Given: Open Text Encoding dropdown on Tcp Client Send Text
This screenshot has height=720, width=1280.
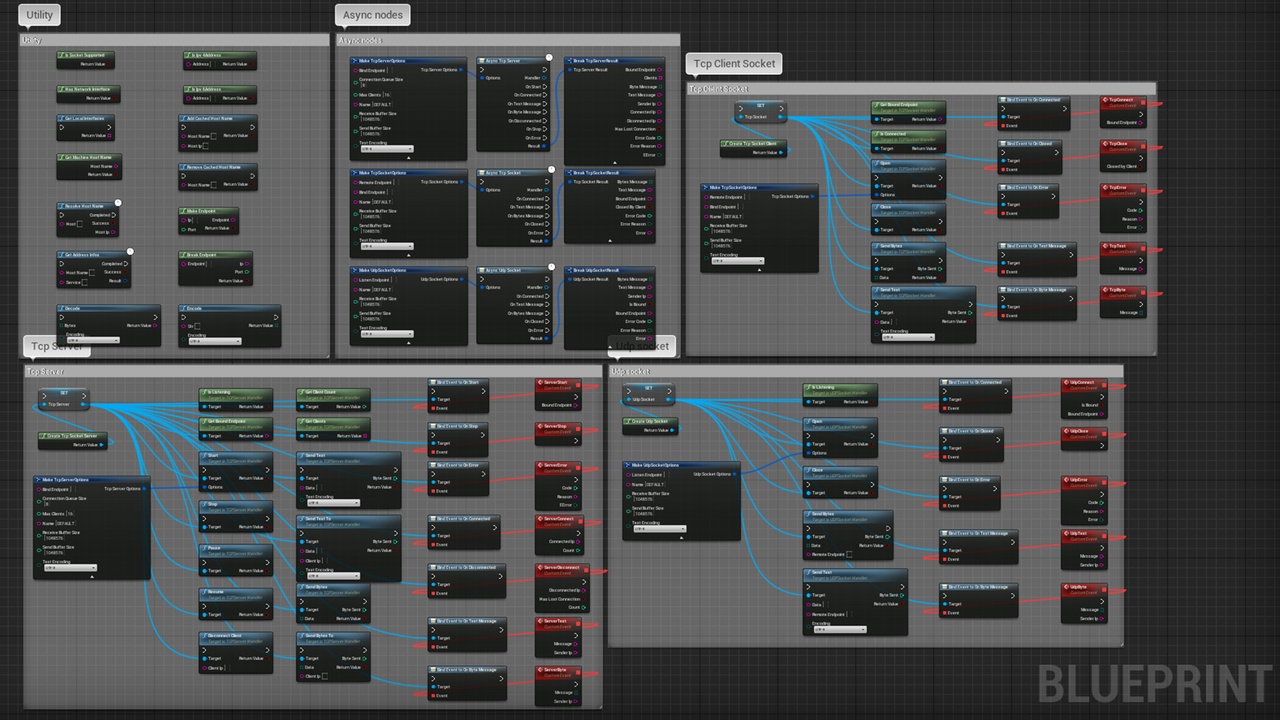Looking at the screenshot, I should coord(907,337).
